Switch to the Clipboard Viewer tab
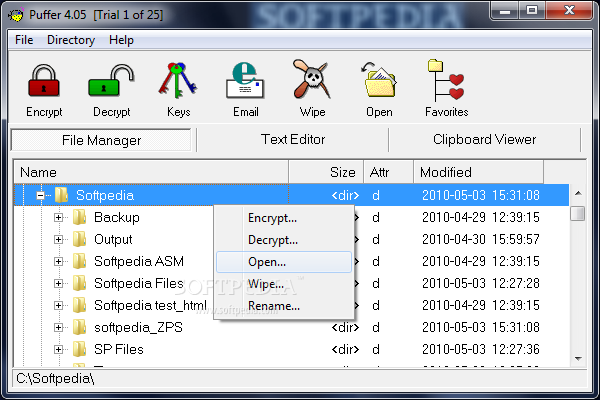Viewport: 600px width, 400px height. pyautogui.click(x=484, y=139)
